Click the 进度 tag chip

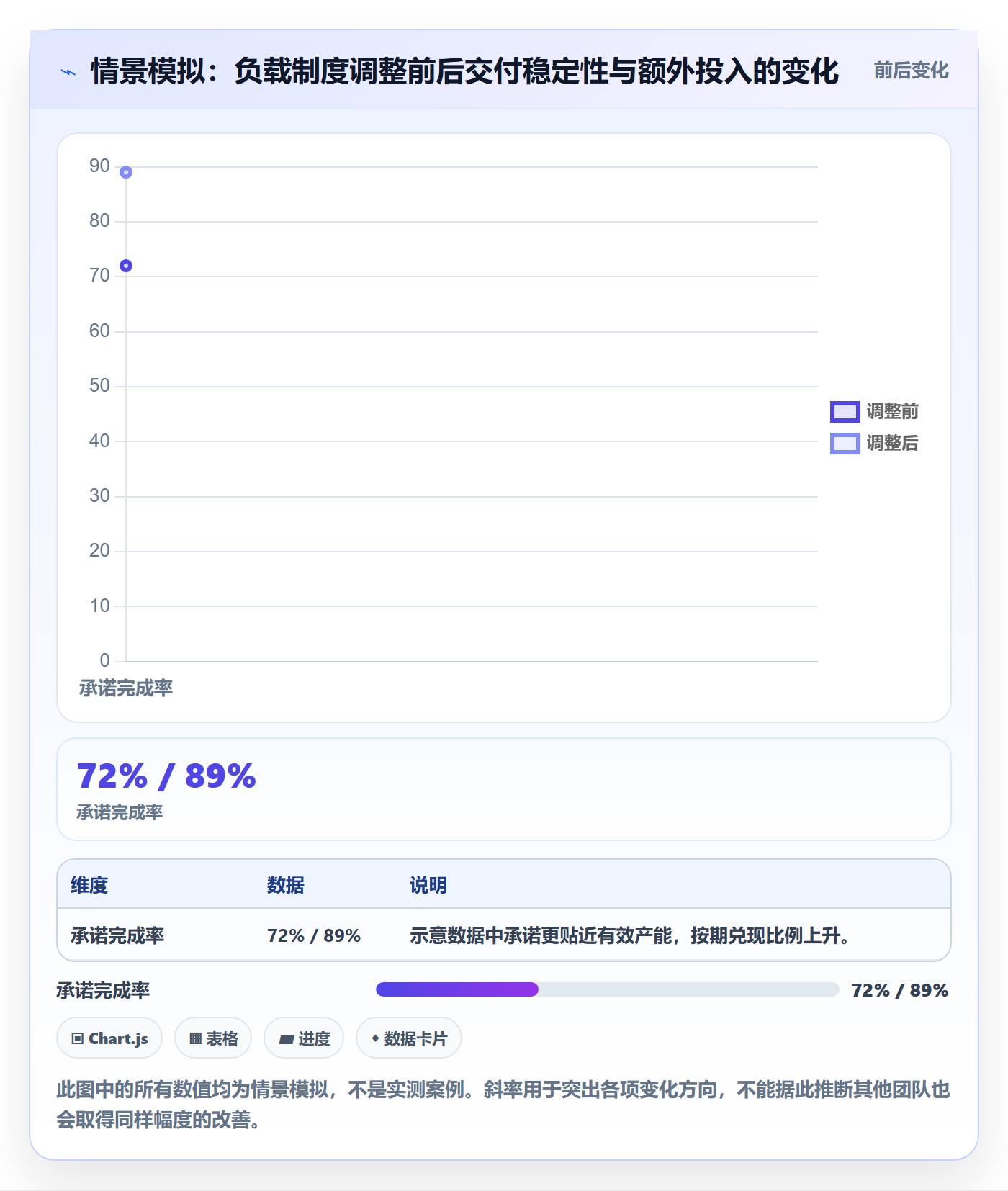tap(304, 1038)
